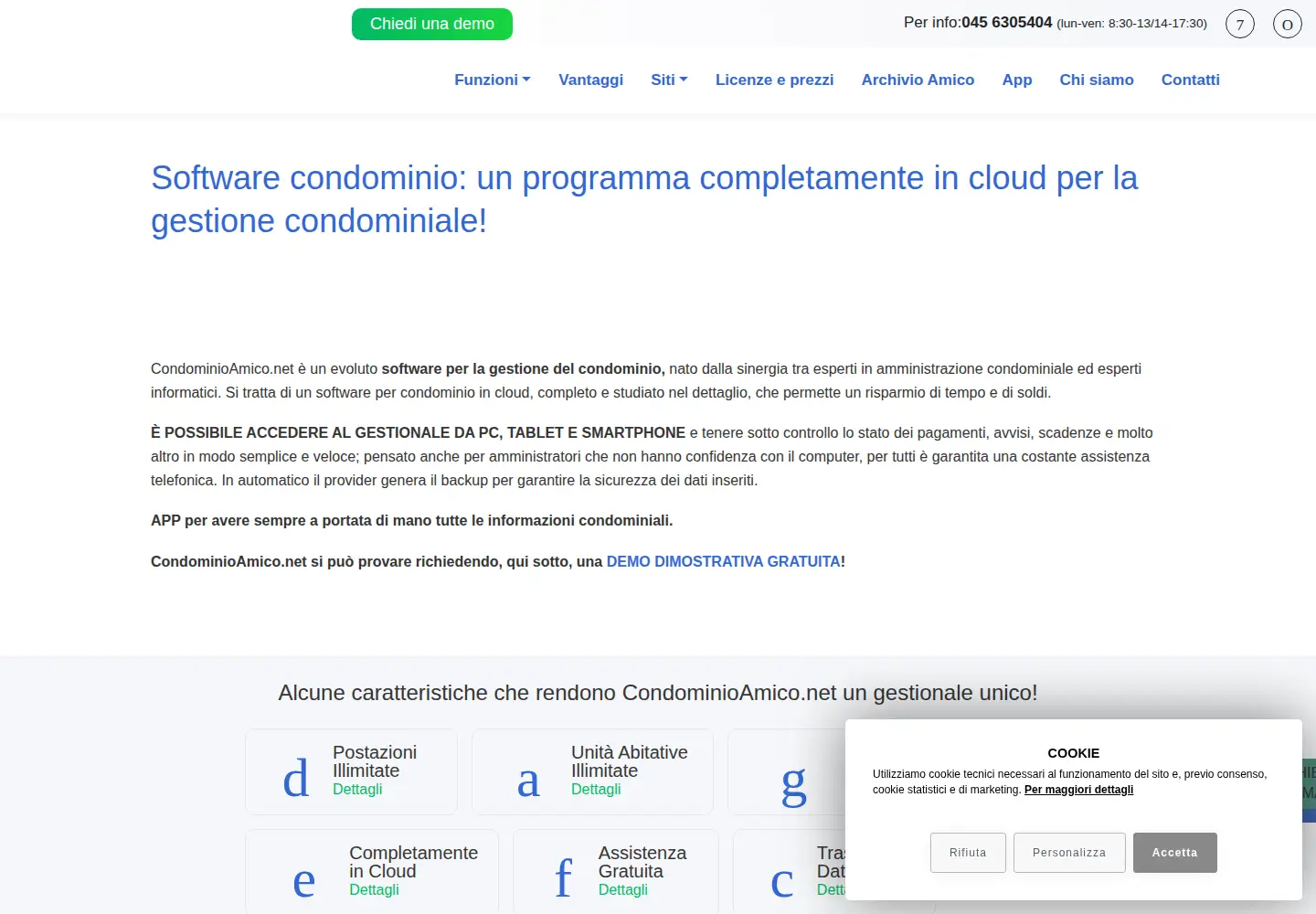The width and height of the screenshot is (1316, 914).
Task: Open Dettagli under Completamente in Cloud
Action: point(374,889)
